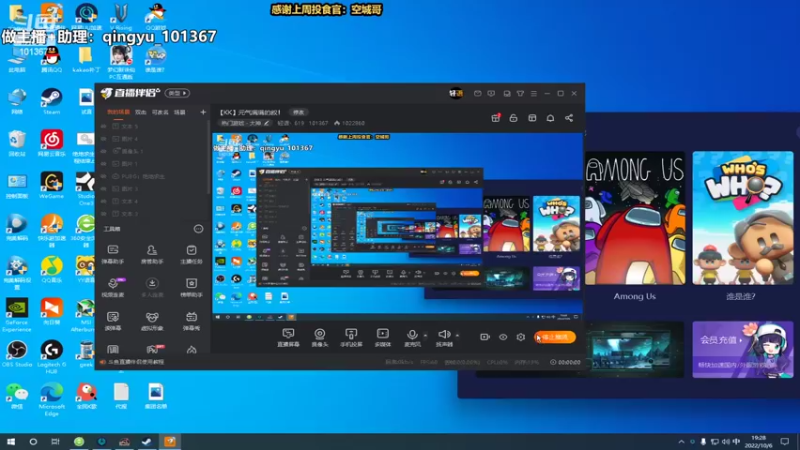
Task: Open the taskbar clock showing 19:28
Action: coord(759,442)
